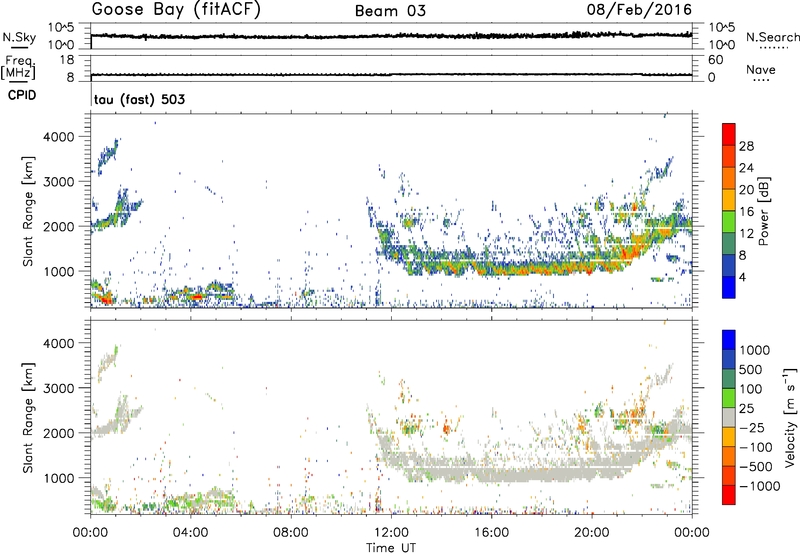
Task: Click the "04:00" time axis label
Action: point(190,532)
